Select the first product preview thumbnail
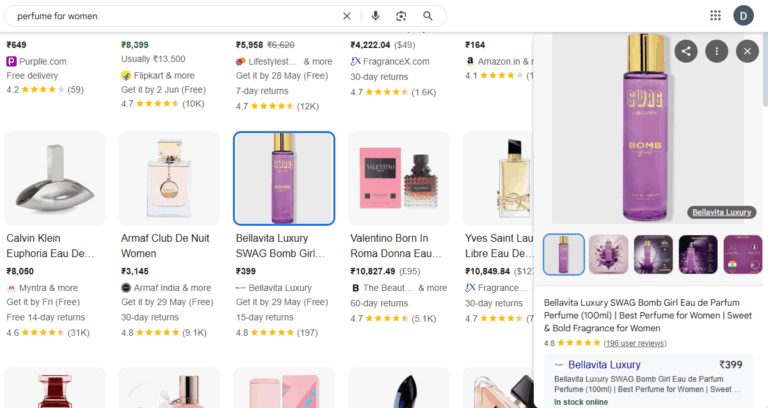Screen dimensions: 768x408 tap(563, 254)
